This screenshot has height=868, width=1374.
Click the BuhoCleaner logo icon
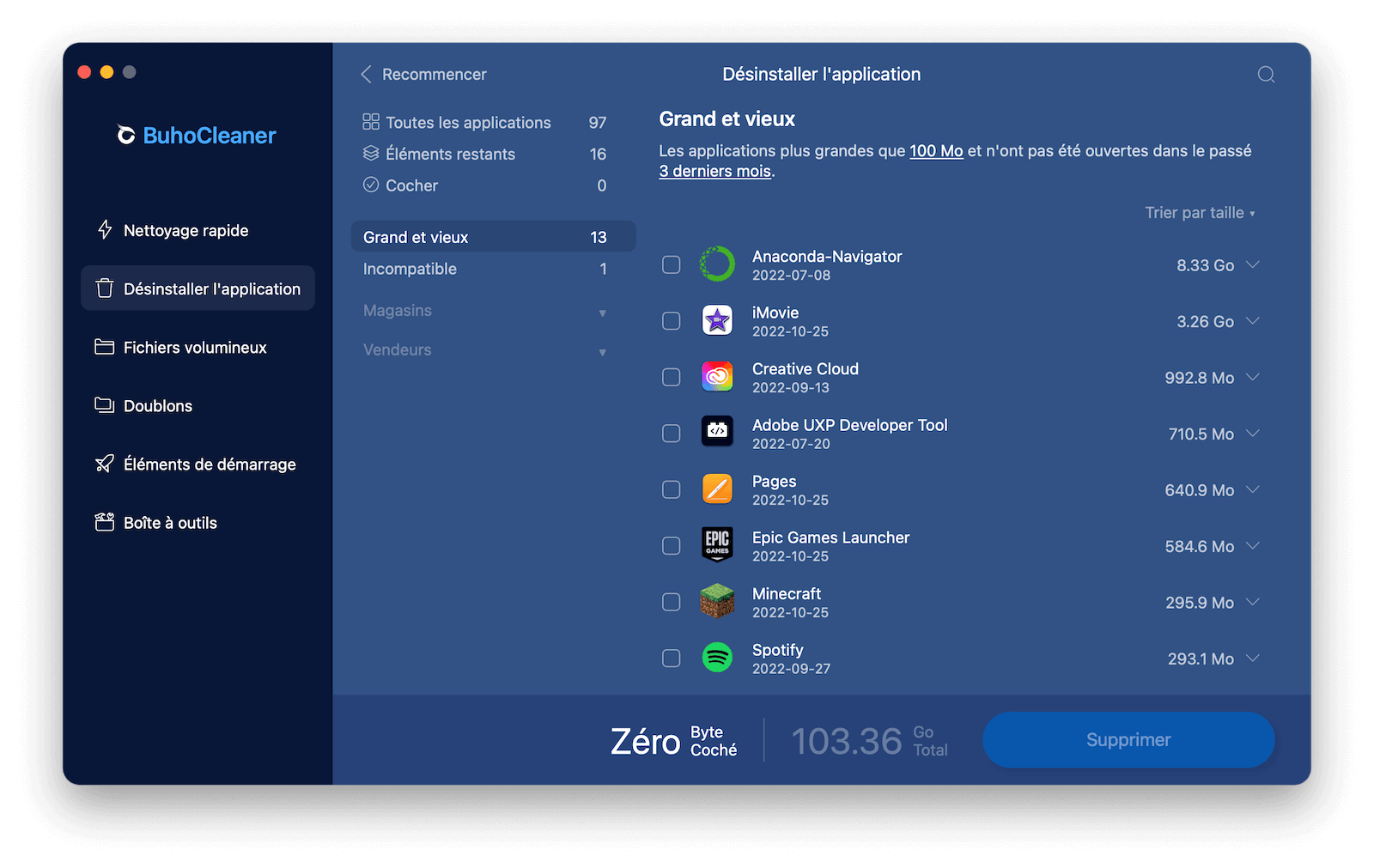[126, 136]
